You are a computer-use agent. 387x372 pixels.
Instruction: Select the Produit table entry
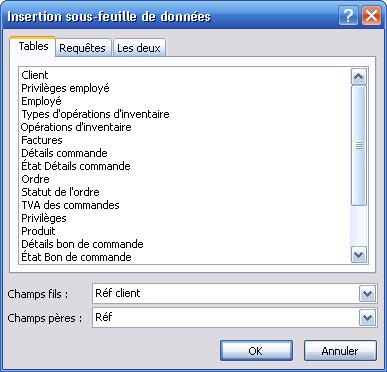(x=38, y=231)
